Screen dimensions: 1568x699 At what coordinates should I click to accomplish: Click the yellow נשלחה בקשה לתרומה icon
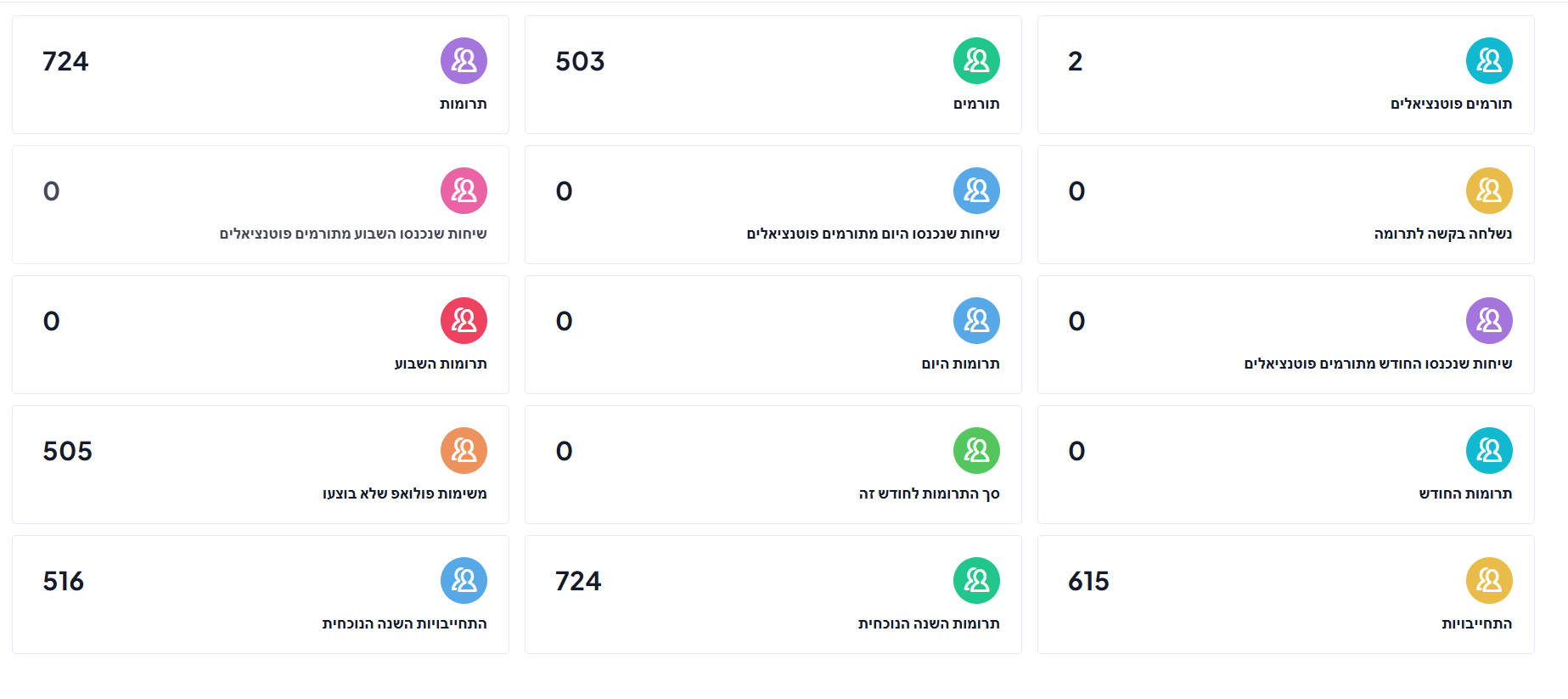[1489, 190]
